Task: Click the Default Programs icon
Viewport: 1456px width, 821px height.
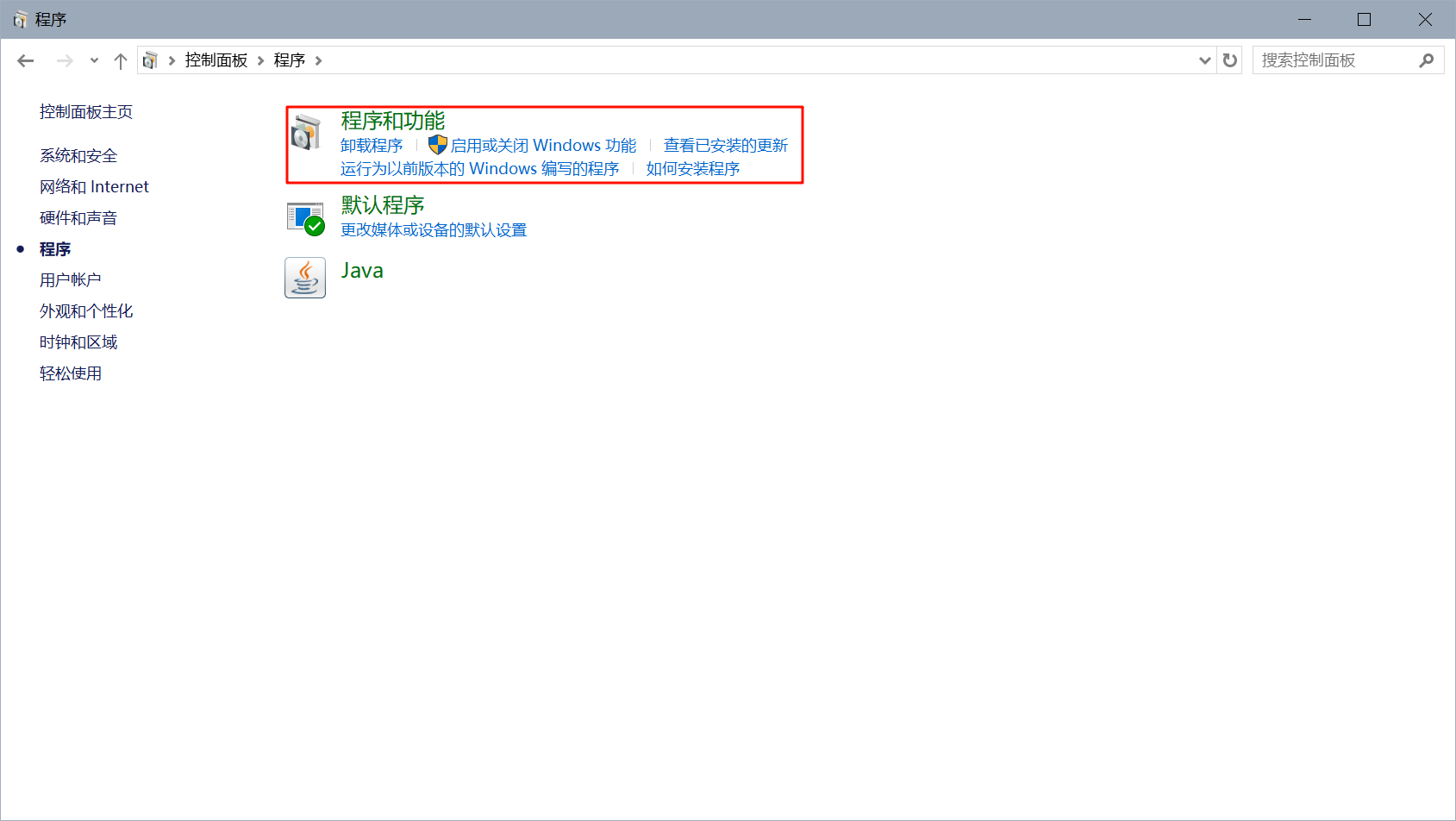Action: coord(305,218)
